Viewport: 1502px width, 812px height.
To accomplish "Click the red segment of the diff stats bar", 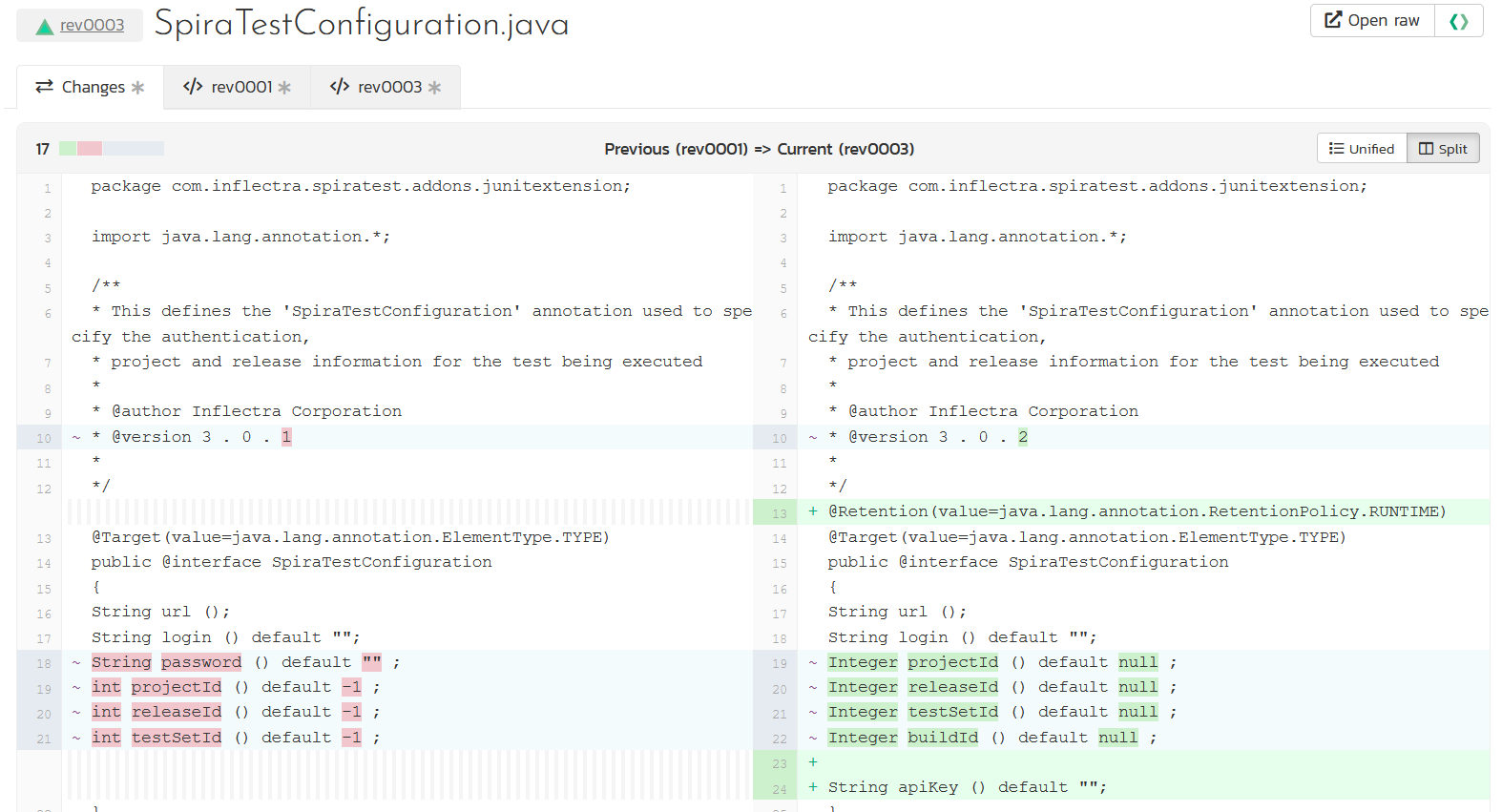I will pyautogui.click(x=90, y=149).
